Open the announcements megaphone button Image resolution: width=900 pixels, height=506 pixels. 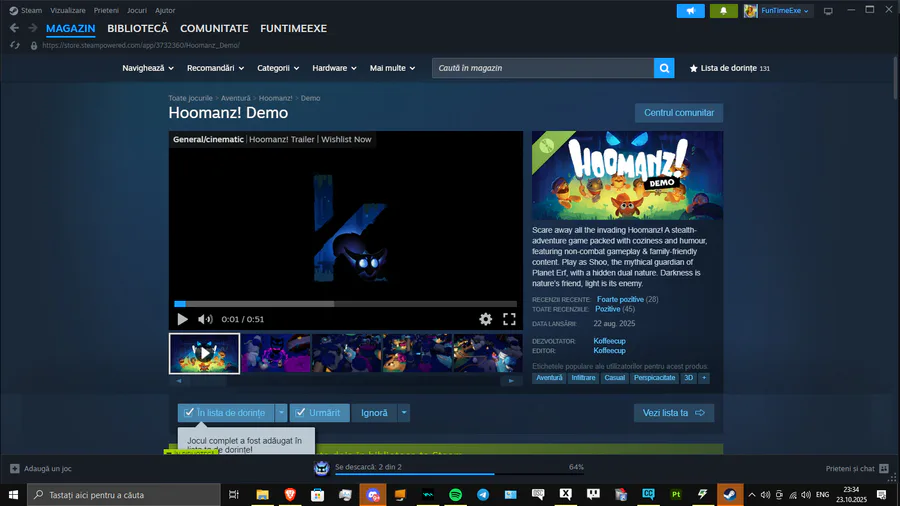coord(690,11)
